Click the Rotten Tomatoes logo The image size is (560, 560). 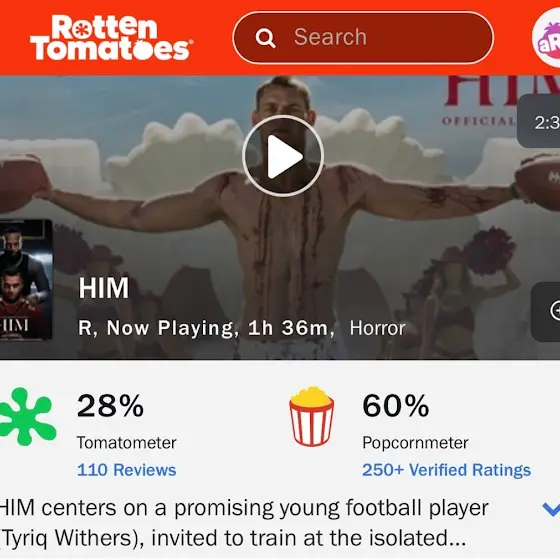[x=111, y=38]
